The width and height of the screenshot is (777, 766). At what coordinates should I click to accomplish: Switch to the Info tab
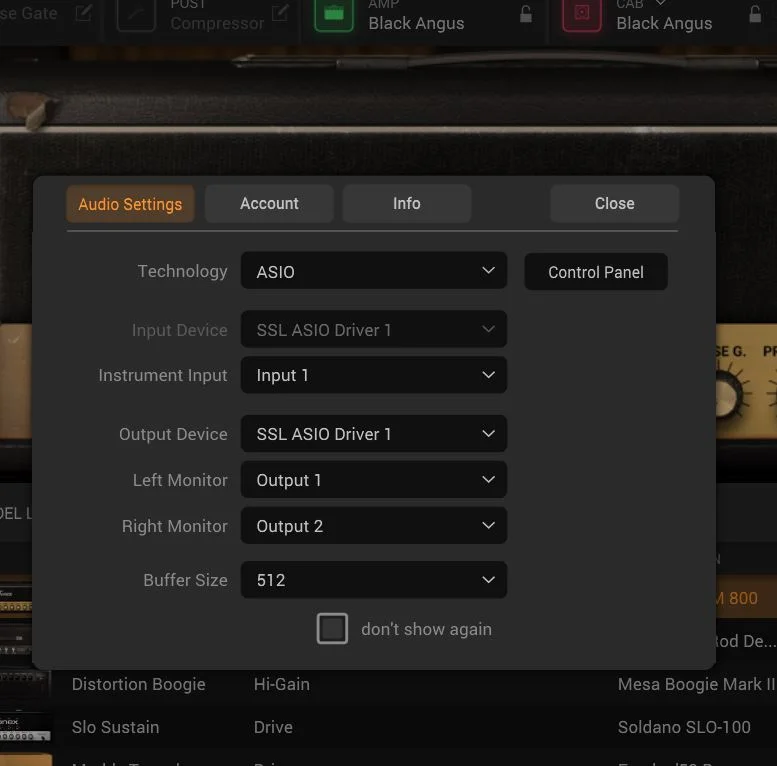[x=406, y=203]
